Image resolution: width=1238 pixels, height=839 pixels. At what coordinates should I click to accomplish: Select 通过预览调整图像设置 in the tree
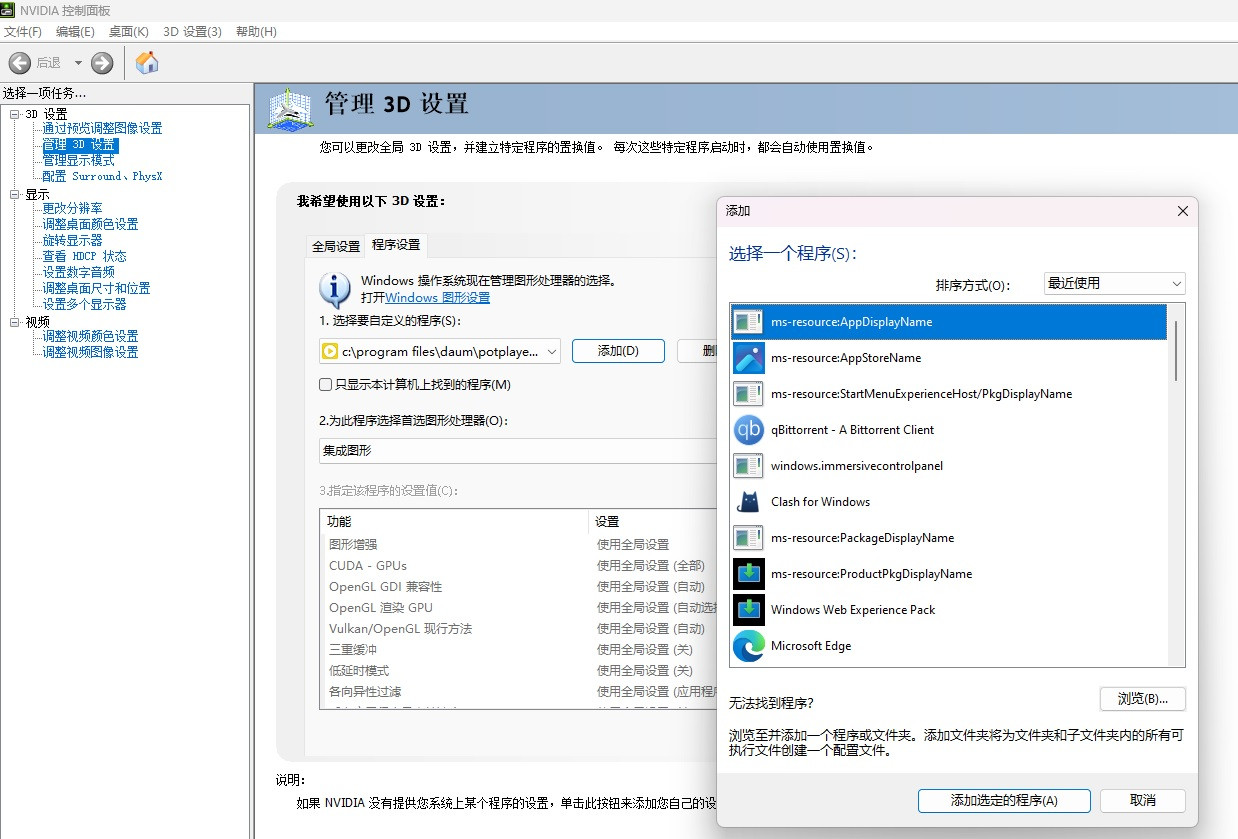tap(102, 128)
